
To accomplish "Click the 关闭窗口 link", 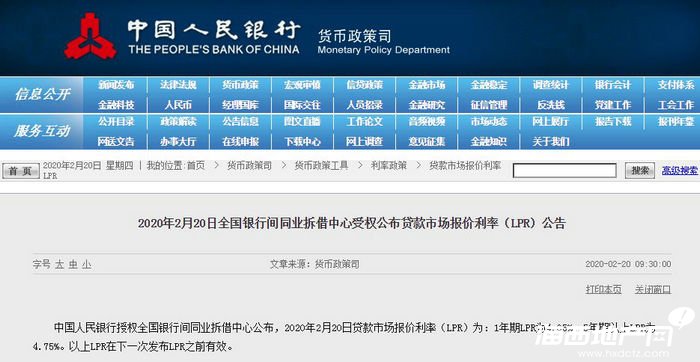I will (x=653, y=289).
